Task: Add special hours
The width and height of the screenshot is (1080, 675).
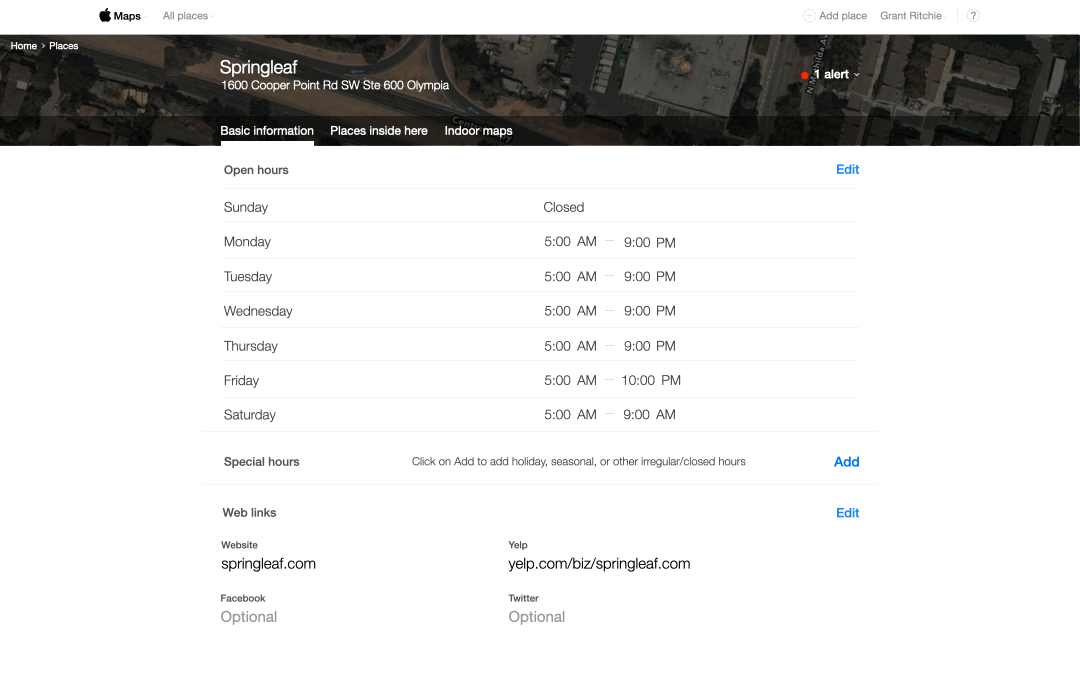Action: [x=847, y=462]
